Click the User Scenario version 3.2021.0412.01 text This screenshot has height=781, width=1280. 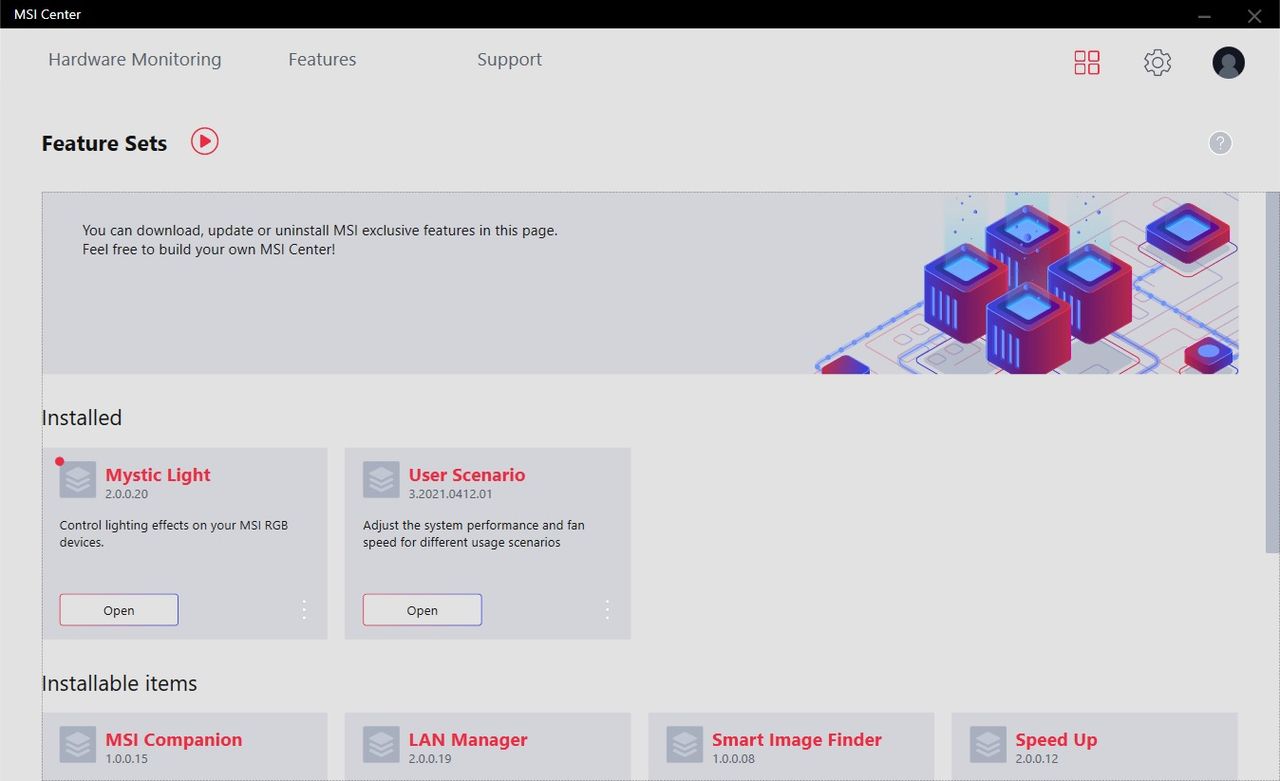[451, 494]
